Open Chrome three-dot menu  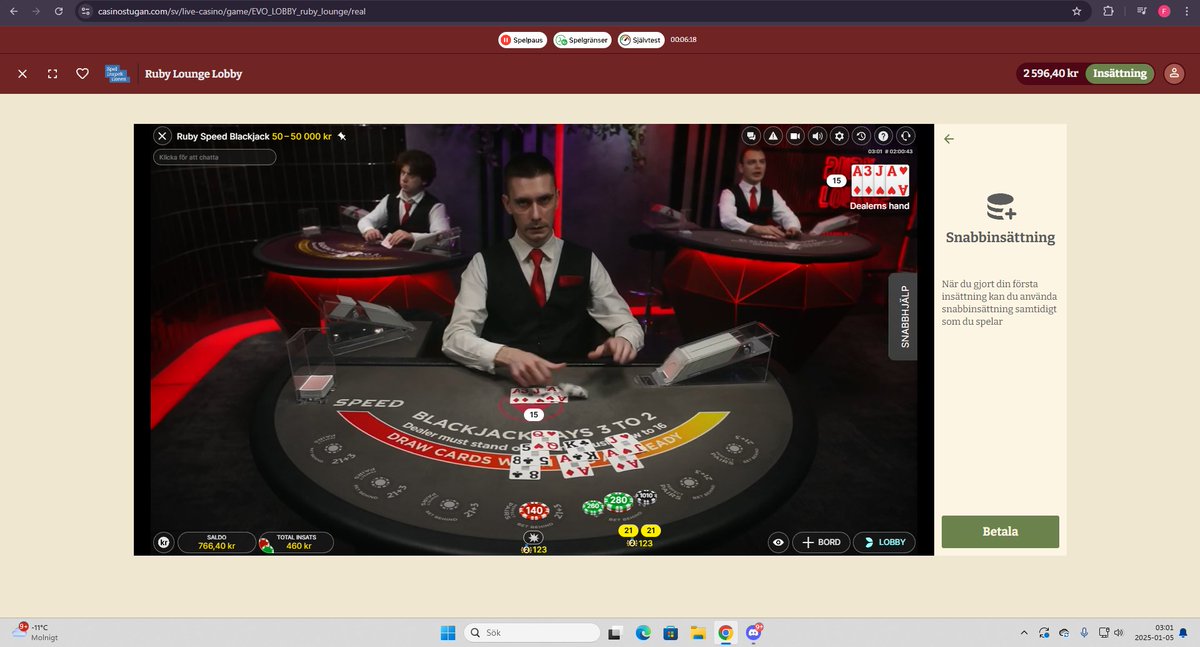point(1186,11)
